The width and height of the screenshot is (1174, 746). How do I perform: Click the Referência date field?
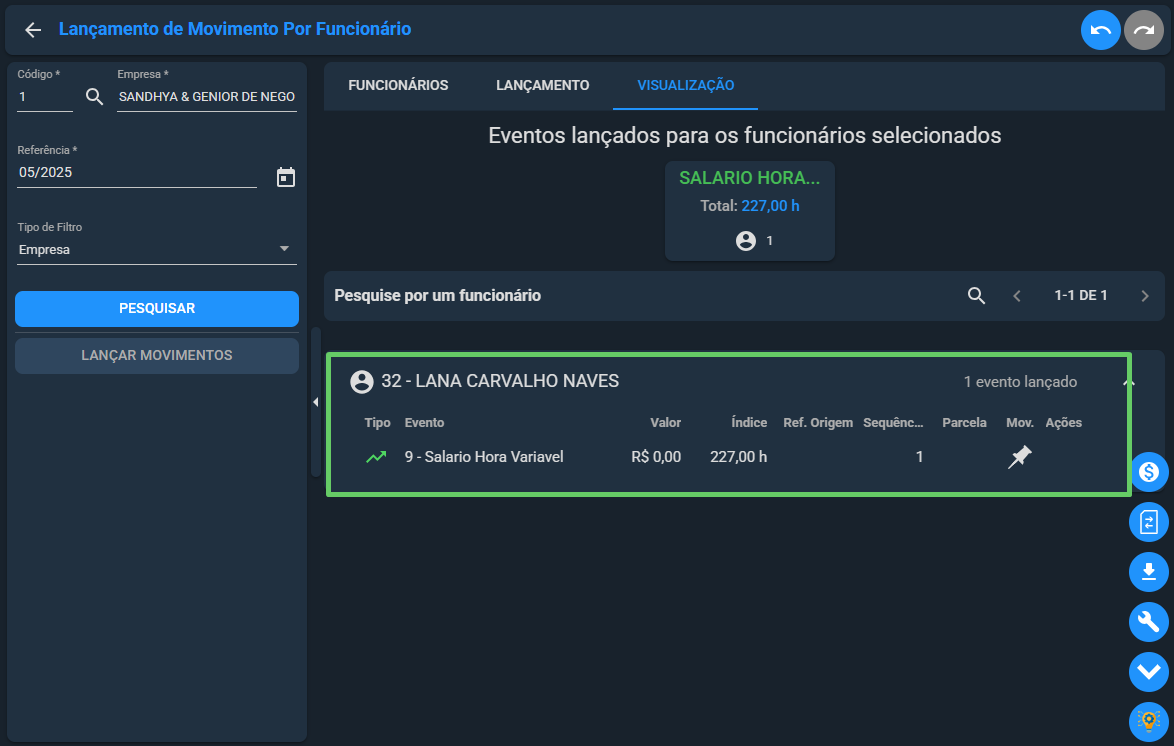coord(137,173)
